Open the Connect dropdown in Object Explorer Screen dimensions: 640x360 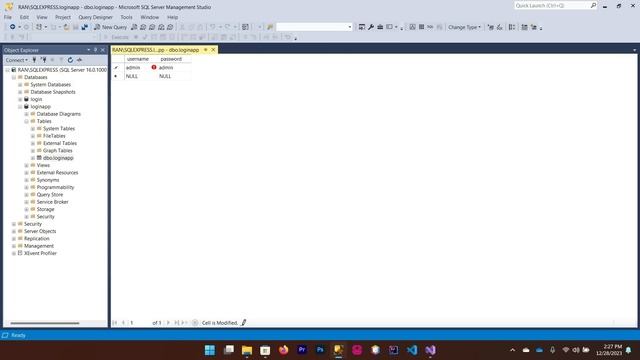[x=16, y=60]
